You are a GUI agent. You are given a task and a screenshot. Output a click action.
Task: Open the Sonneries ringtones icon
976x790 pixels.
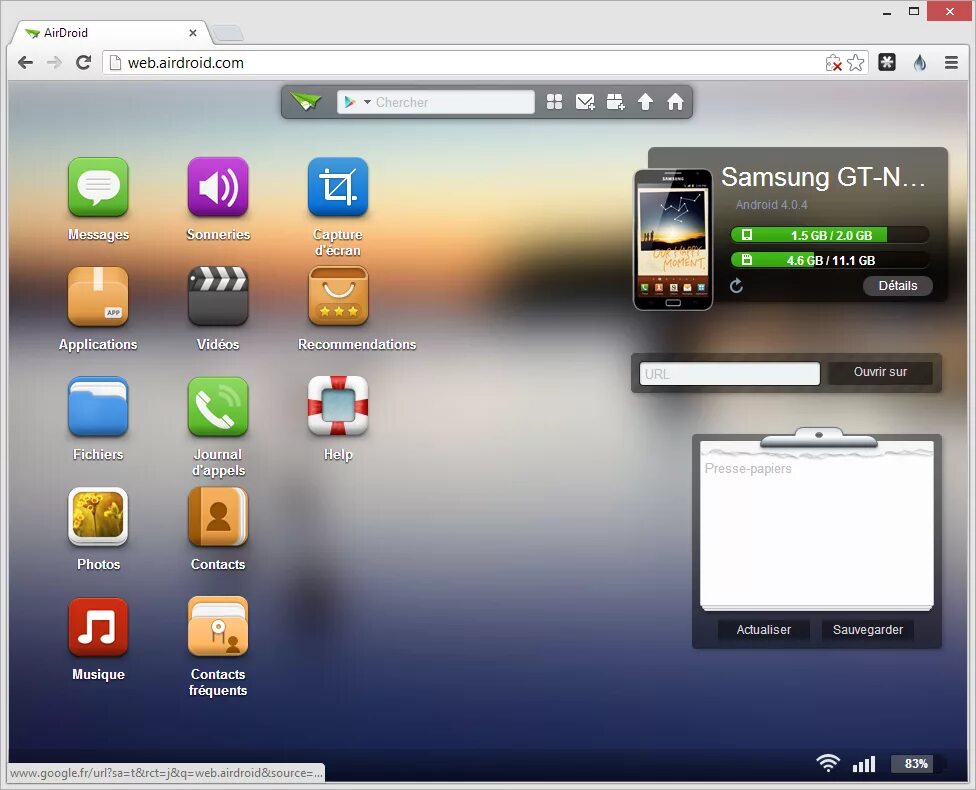click(x=218, y=187)
